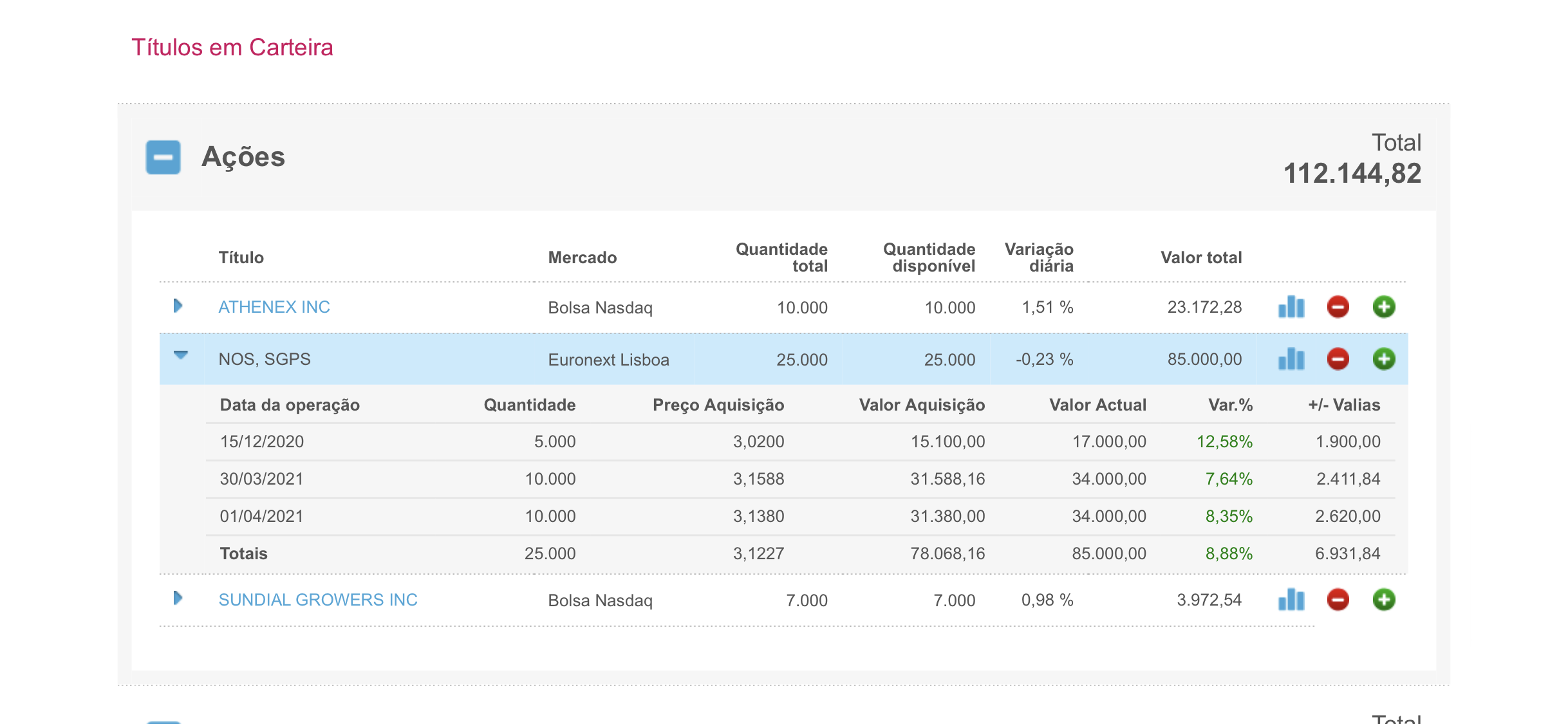Select the NOS, SGPS title
1568x724 pixels.
pos(265,359)
